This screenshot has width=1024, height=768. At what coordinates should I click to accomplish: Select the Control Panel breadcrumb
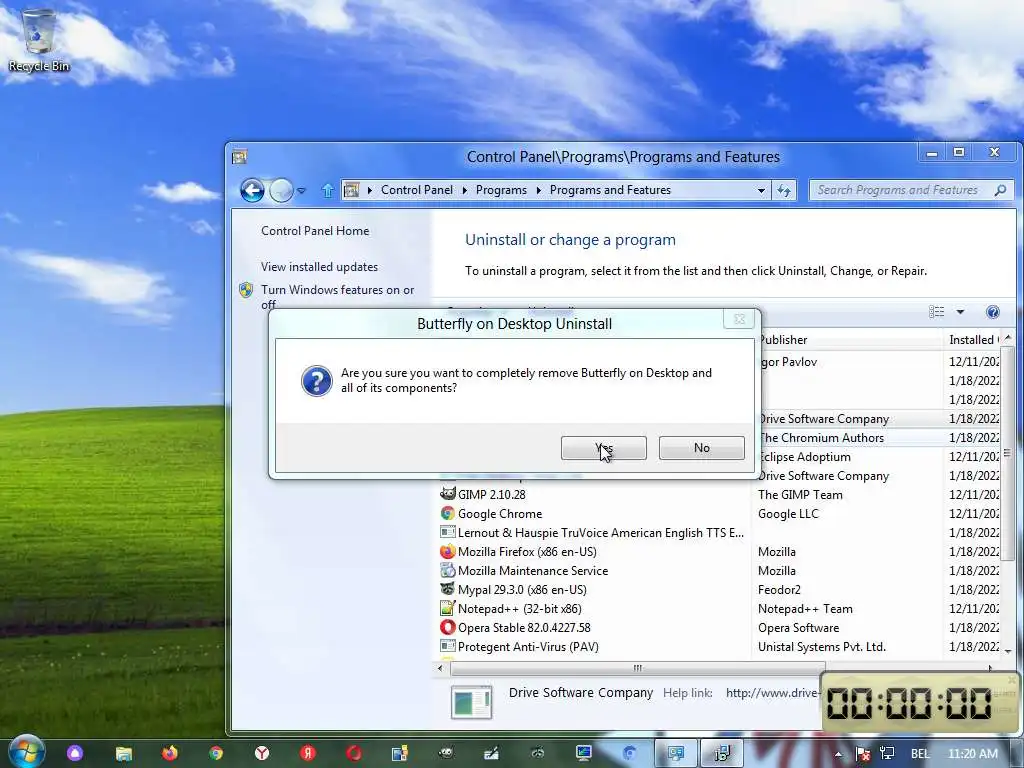417,190
